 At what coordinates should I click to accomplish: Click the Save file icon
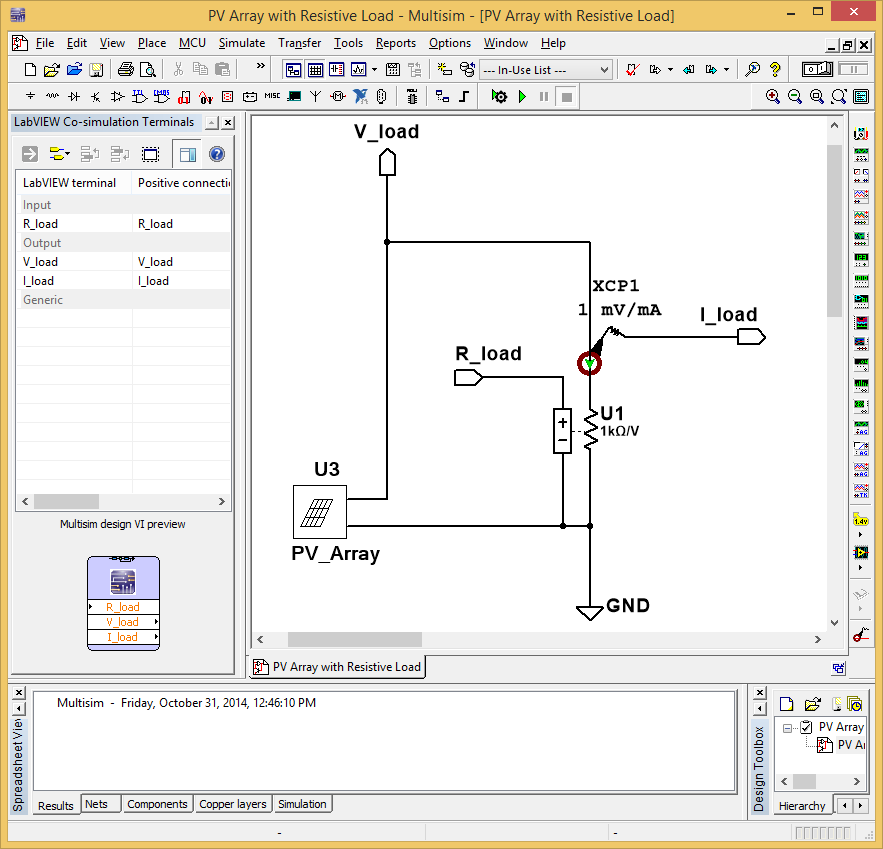[96, 70]
